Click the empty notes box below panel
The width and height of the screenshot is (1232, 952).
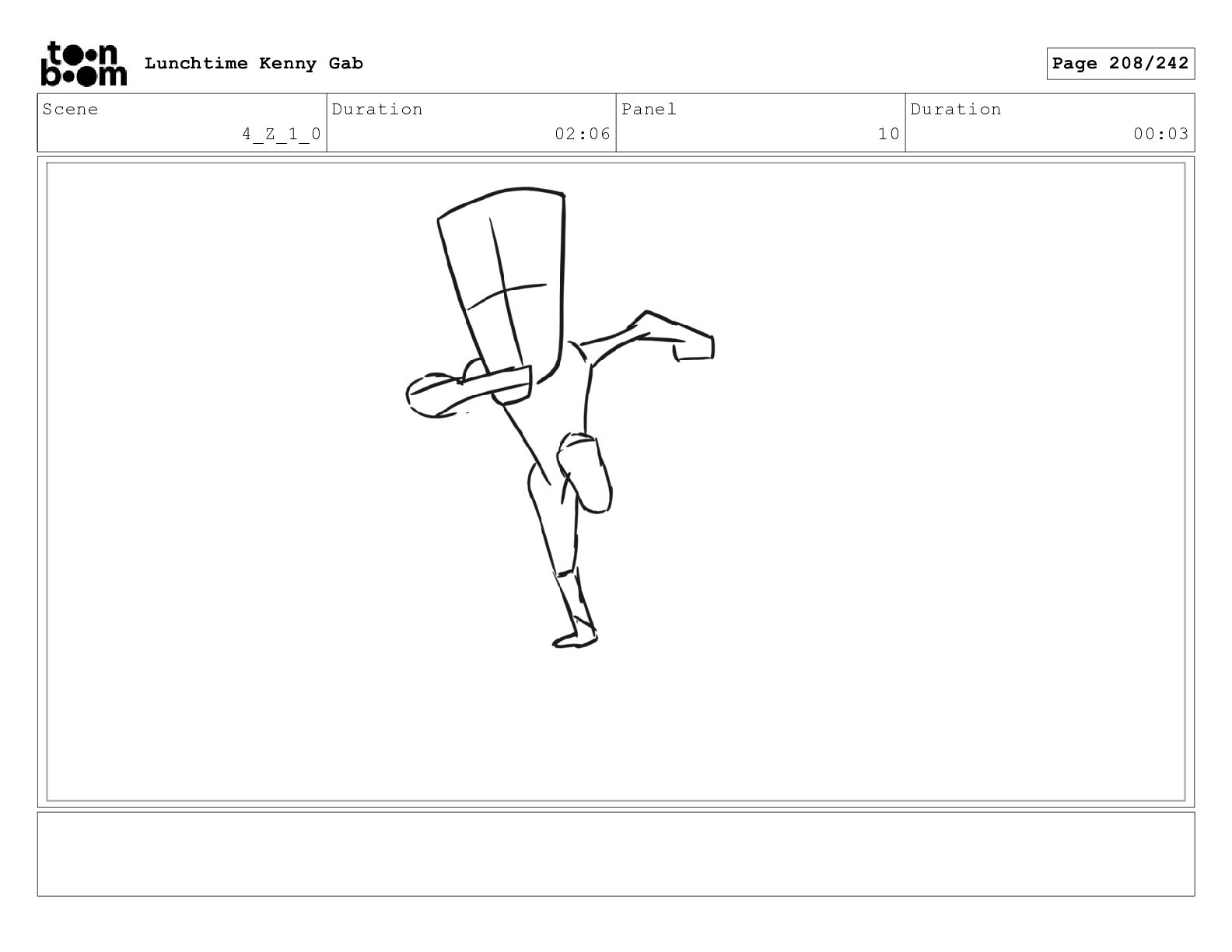616,854
